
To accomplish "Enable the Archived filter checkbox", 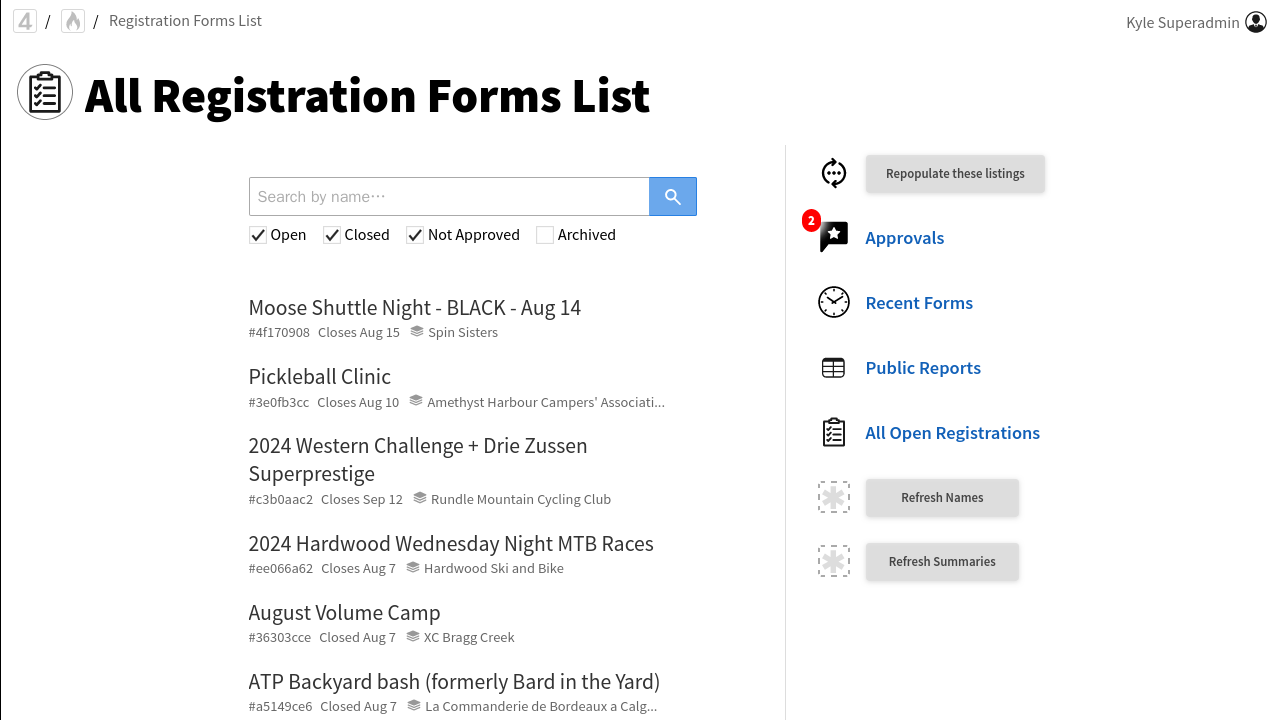I will (x=545, y=235).
